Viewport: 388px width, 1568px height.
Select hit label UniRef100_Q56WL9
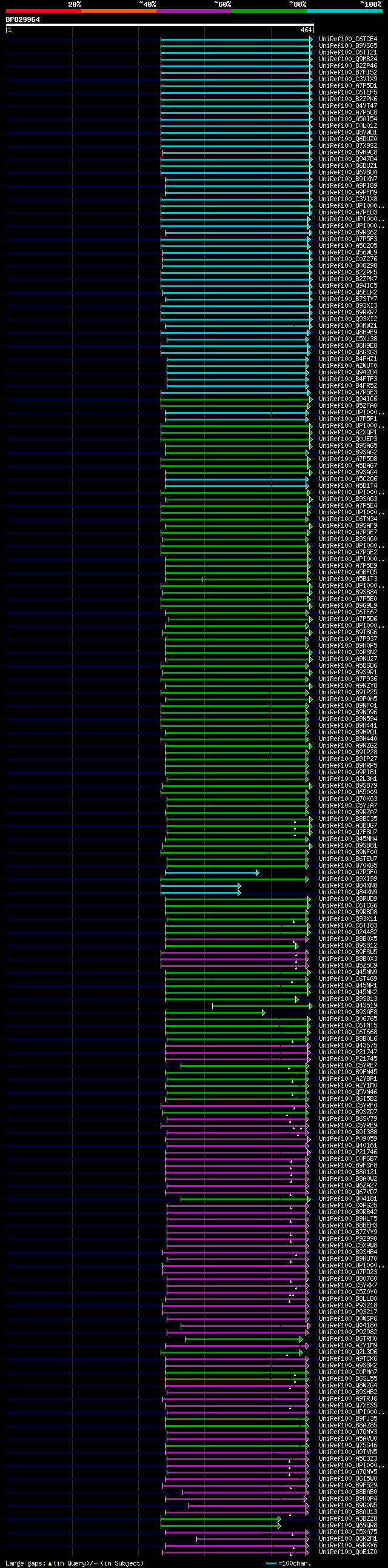pos(348,253)
